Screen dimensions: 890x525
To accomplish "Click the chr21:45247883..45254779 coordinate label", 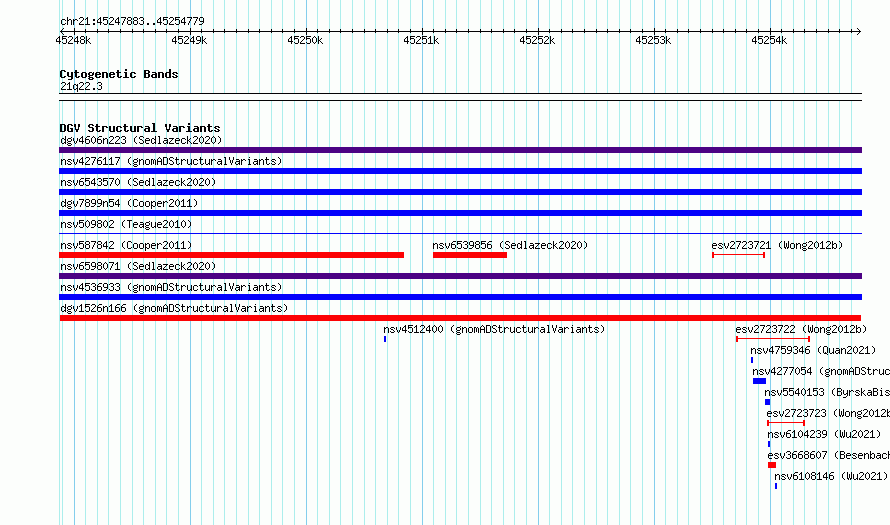I will pos(132,22).
